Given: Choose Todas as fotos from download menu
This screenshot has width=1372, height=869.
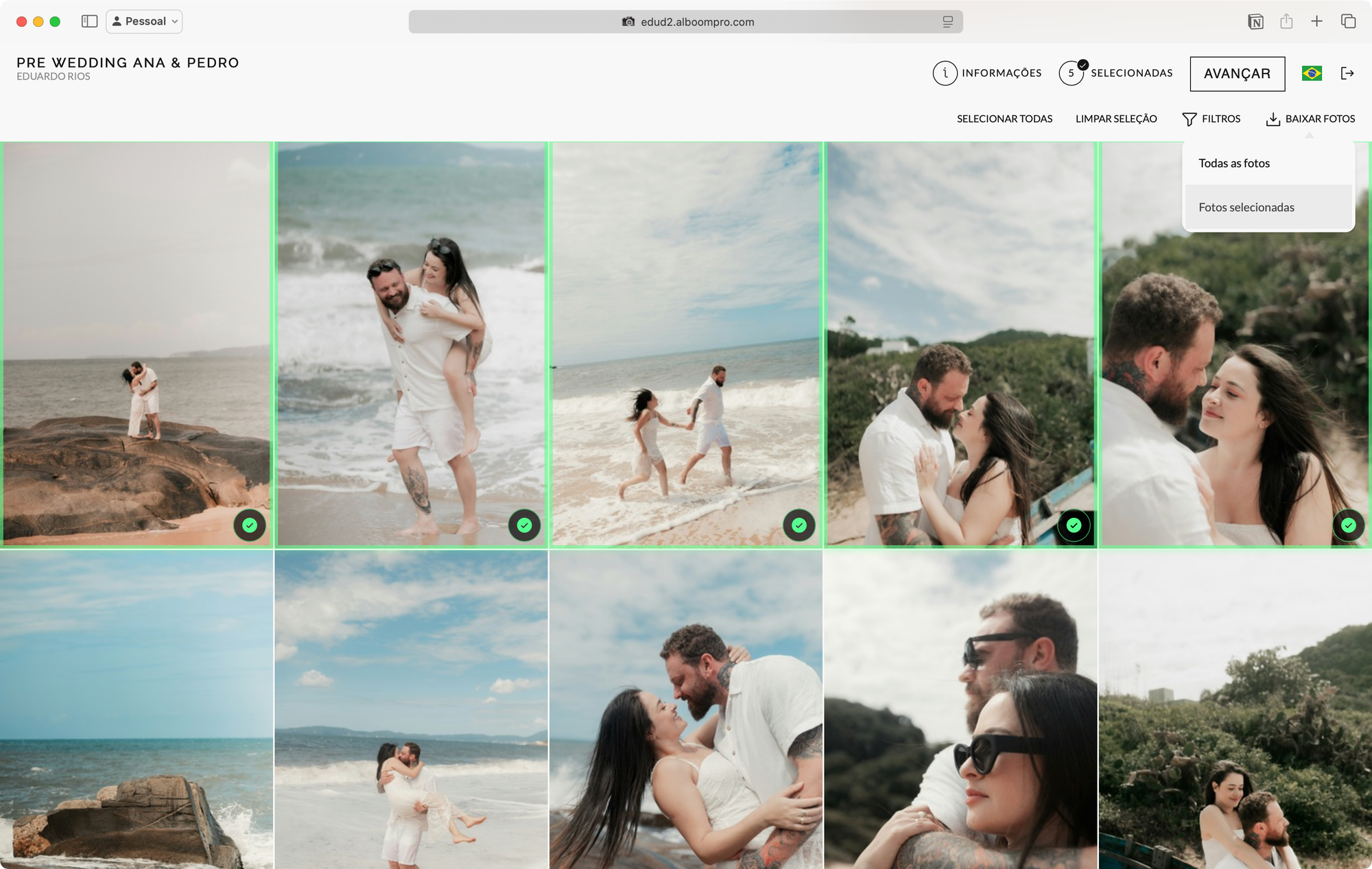Looking at the screenshot, I should (1233, 163).
